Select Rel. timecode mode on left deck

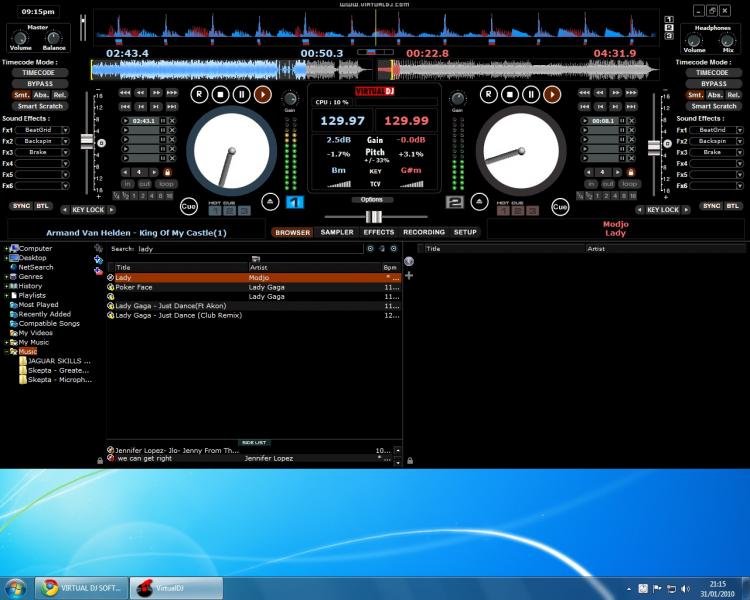60,95
